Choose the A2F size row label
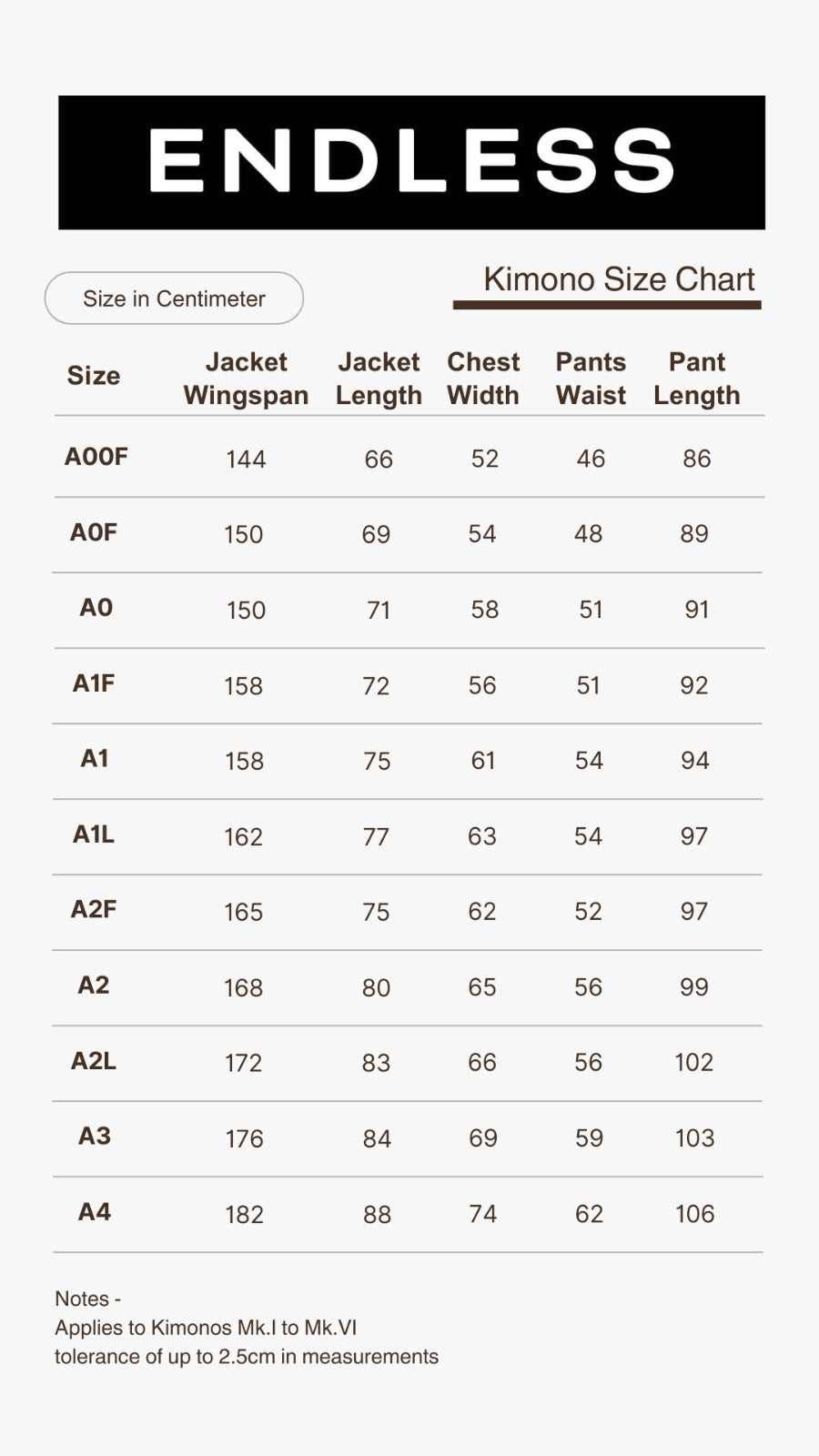This screenshot has height=1456, width=819. tap(94, 909)
